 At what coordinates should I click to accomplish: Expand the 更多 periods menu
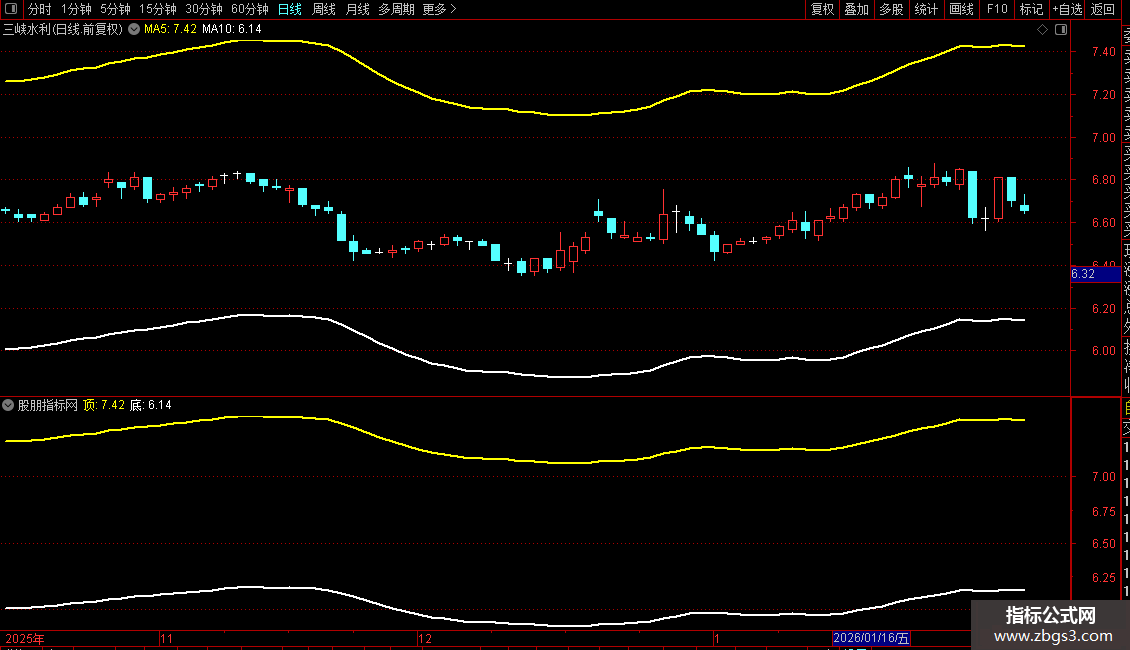click(x=439, y=9)
